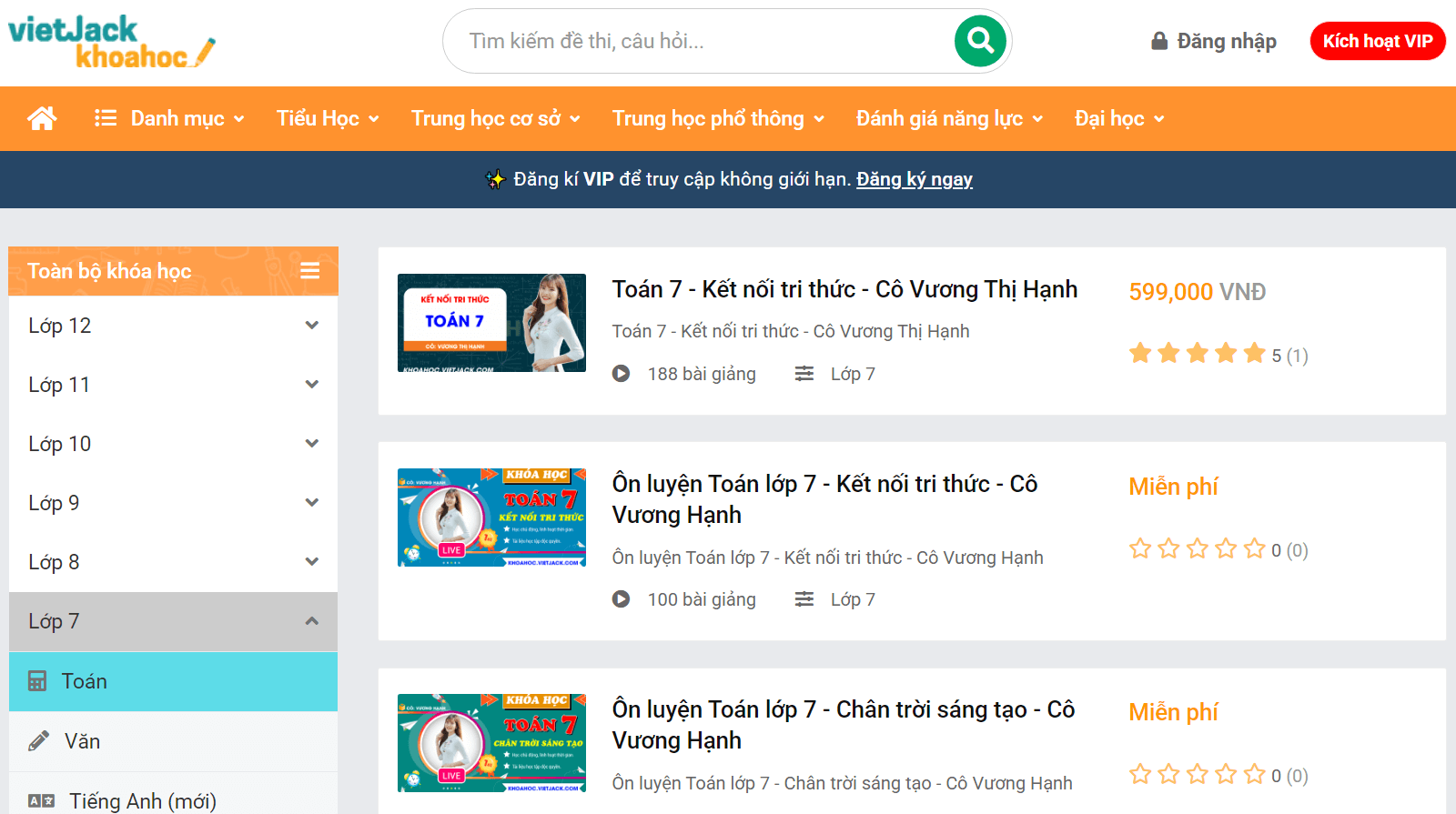Image resolution: width=1456 pixels, height=814 pixels.
Task: Click the star rating of Toán 7 course
Action: (1197, 354)
